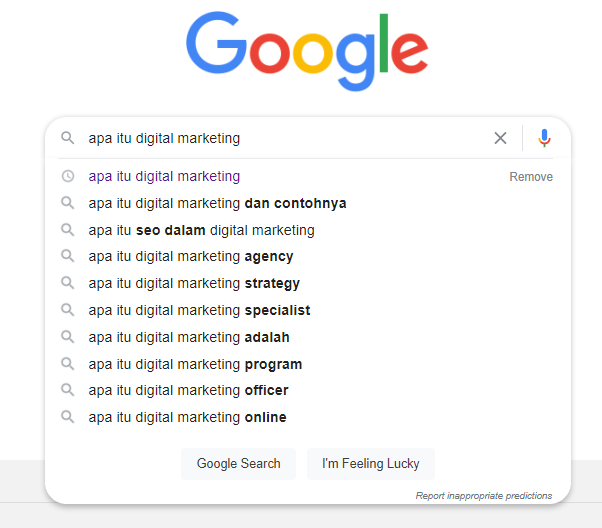Screen dimensions: 602x528
Task: Click the magnifier icon beside the 'agency' suggestion
Action: click(68, 257)
